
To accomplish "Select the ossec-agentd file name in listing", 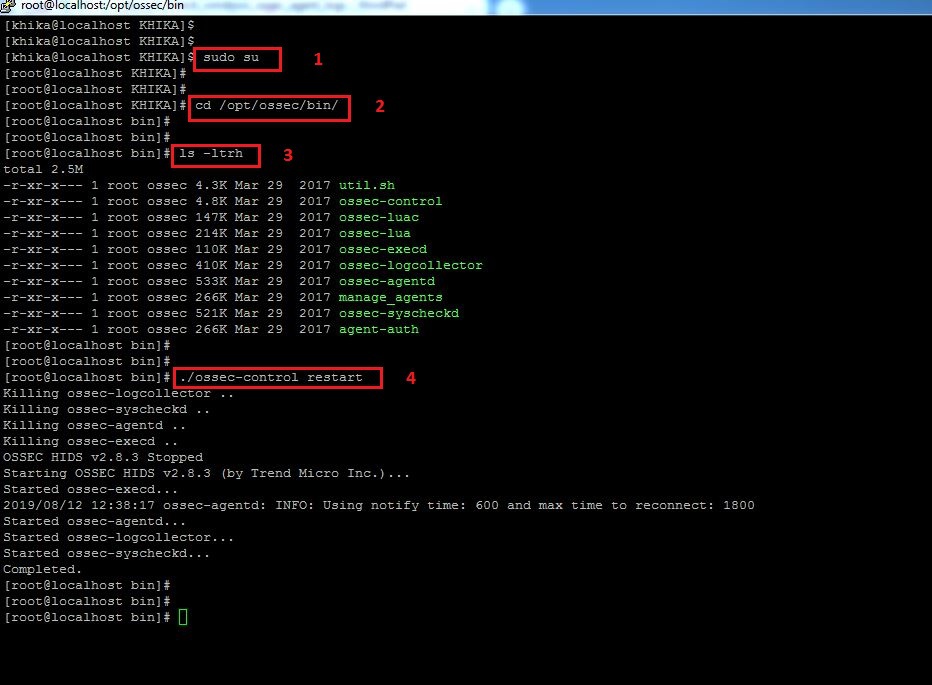I will point(387,281).
